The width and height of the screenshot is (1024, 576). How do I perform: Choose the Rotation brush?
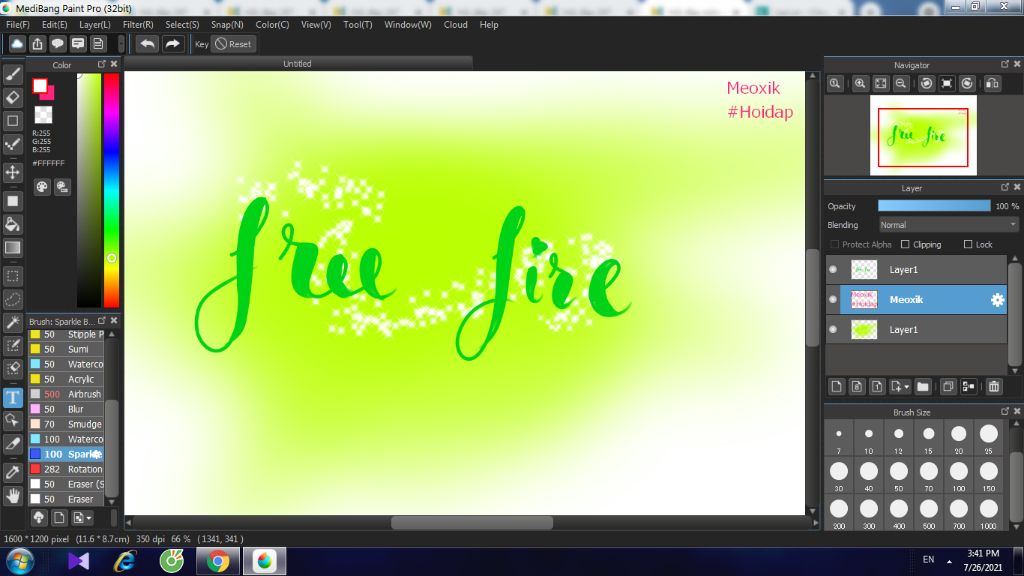67,469
